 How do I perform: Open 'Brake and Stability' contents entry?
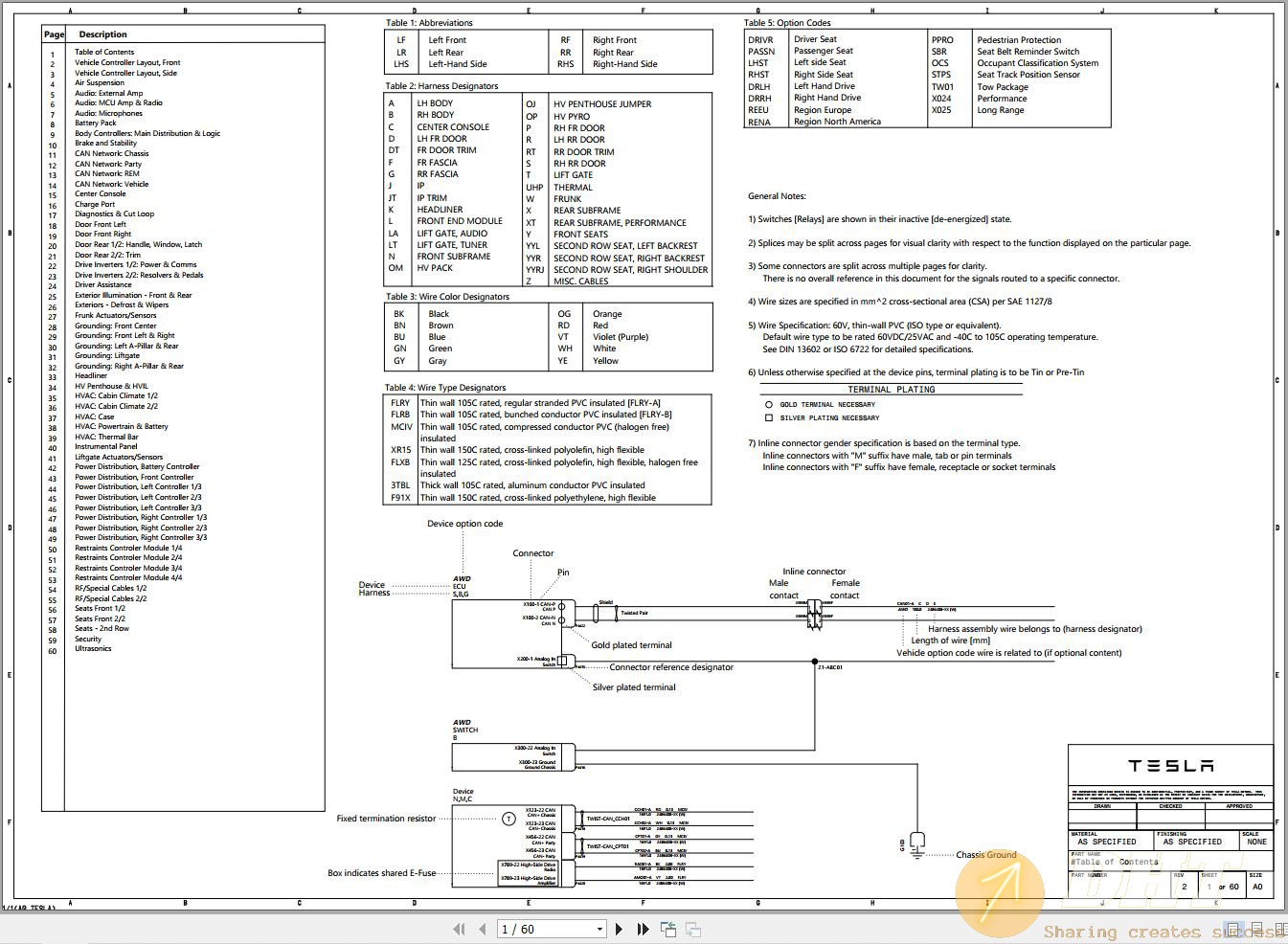pos(105,143)
